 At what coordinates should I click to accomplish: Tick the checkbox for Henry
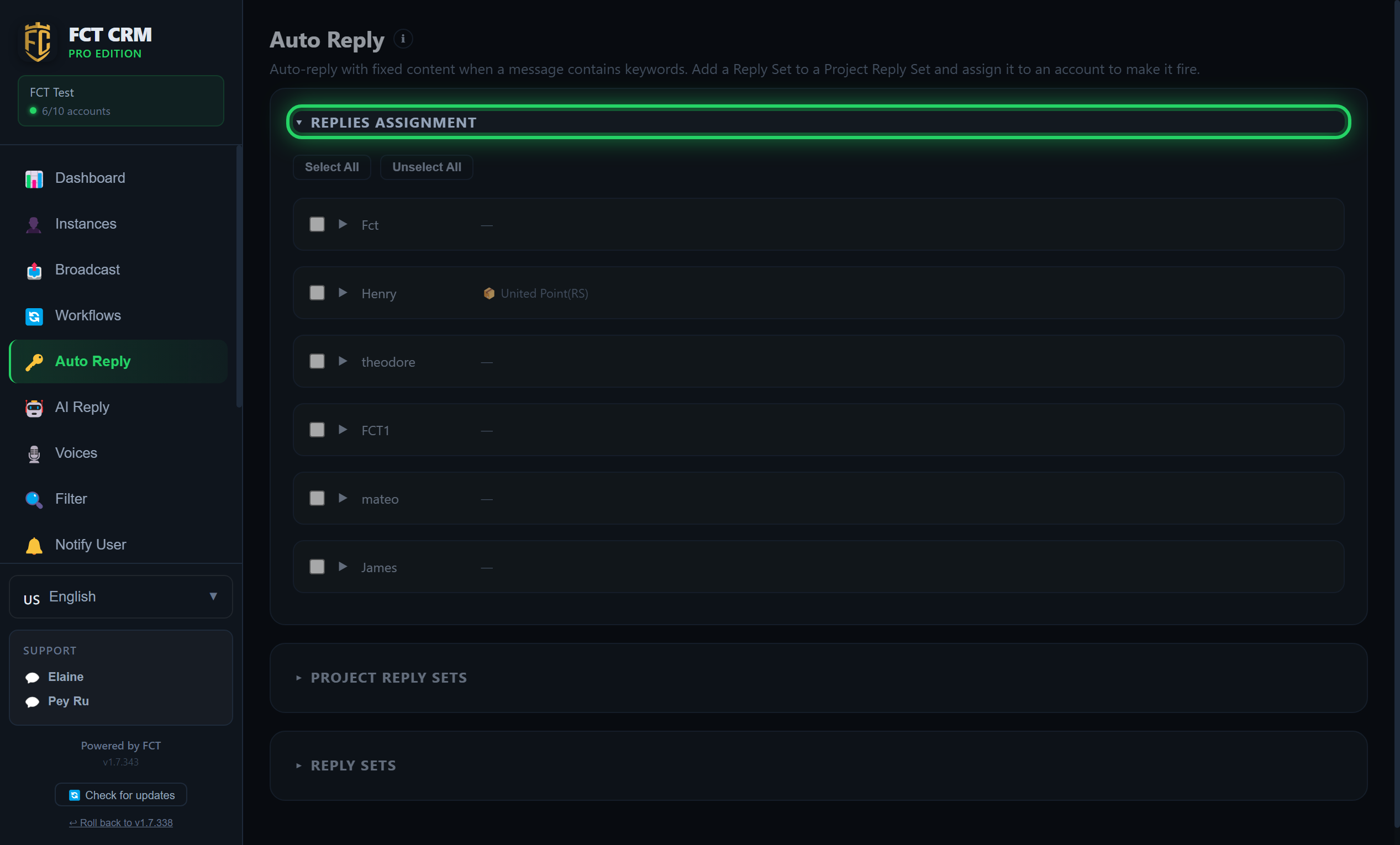click(317, 293)
